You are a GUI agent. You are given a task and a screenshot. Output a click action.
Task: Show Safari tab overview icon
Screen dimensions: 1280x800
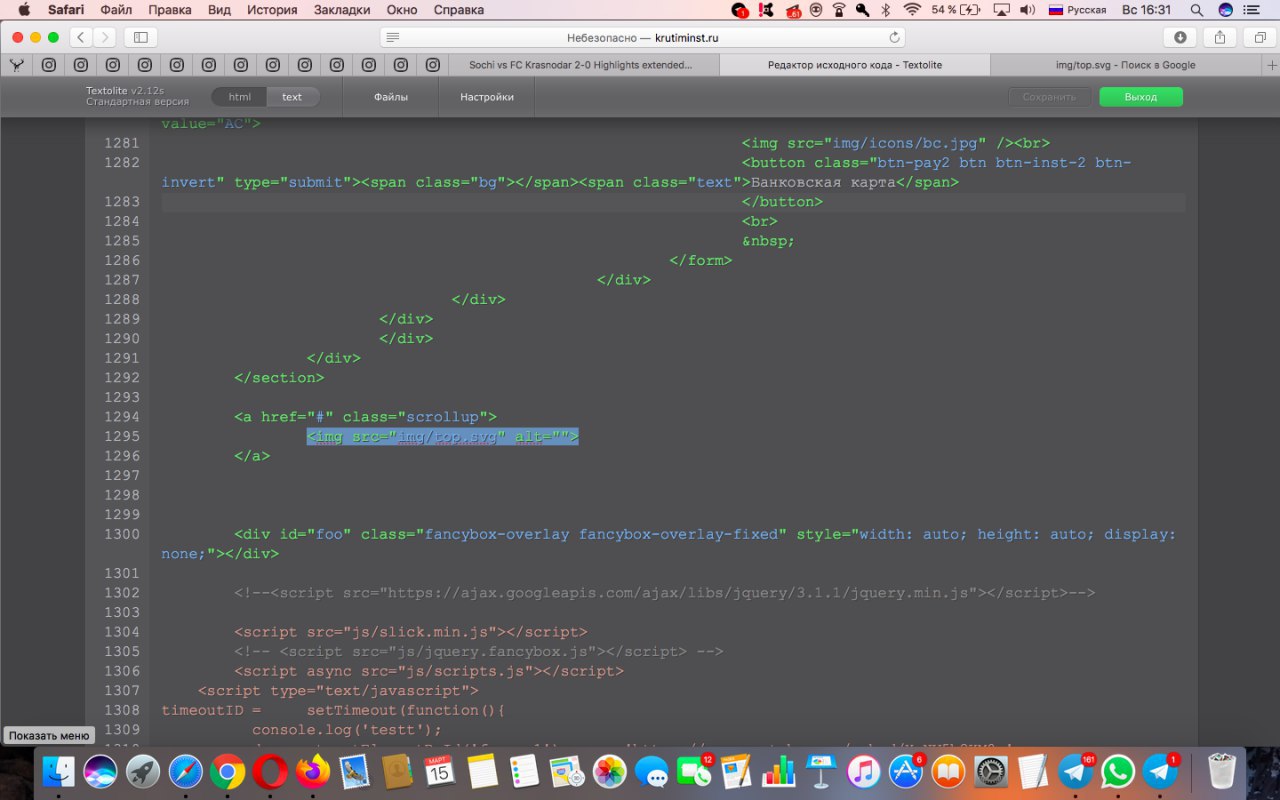coord(1259,37)
